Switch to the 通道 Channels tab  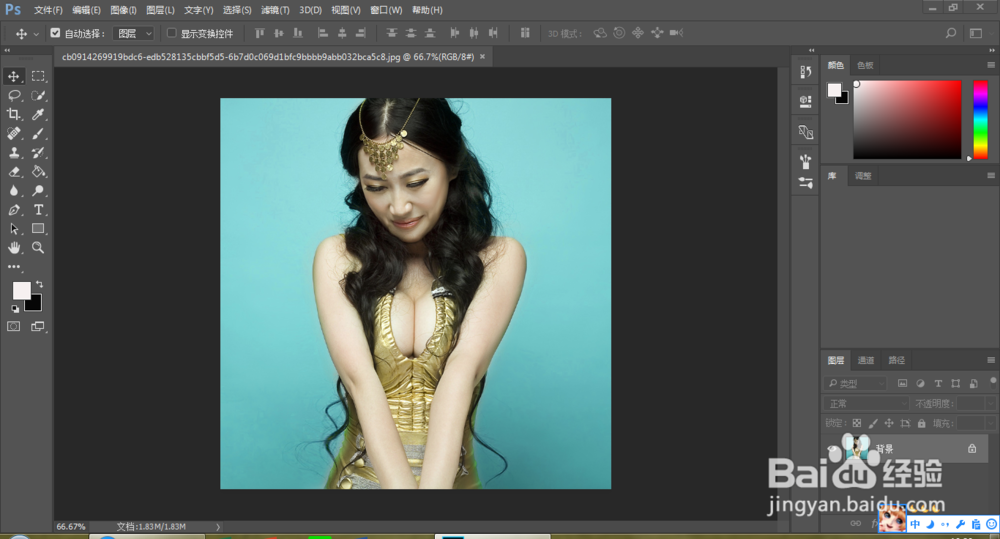[x=866, y=360]
